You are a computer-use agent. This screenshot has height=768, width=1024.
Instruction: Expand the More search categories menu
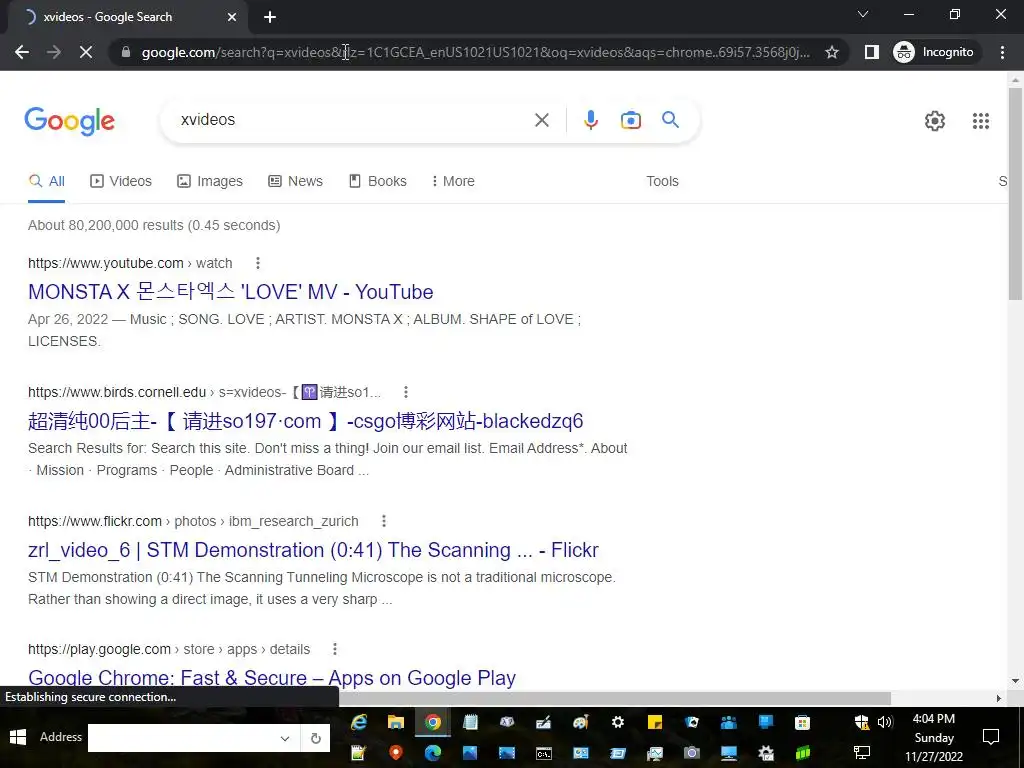453,181
